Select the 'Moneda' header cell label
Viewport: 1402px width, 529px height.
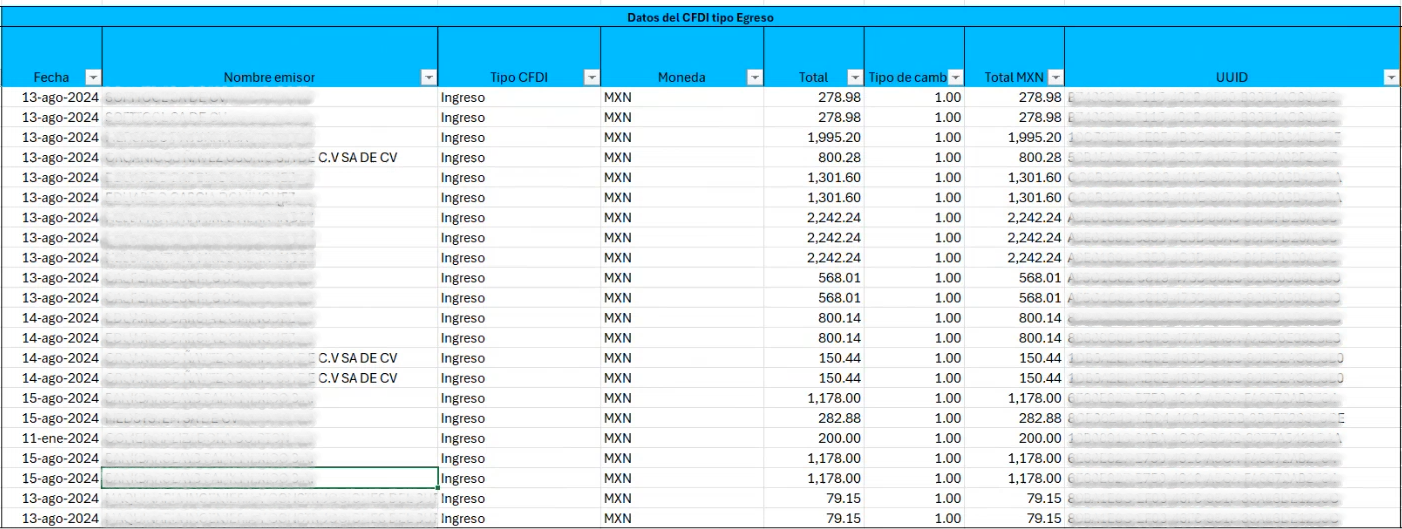[x=681, y=77]
